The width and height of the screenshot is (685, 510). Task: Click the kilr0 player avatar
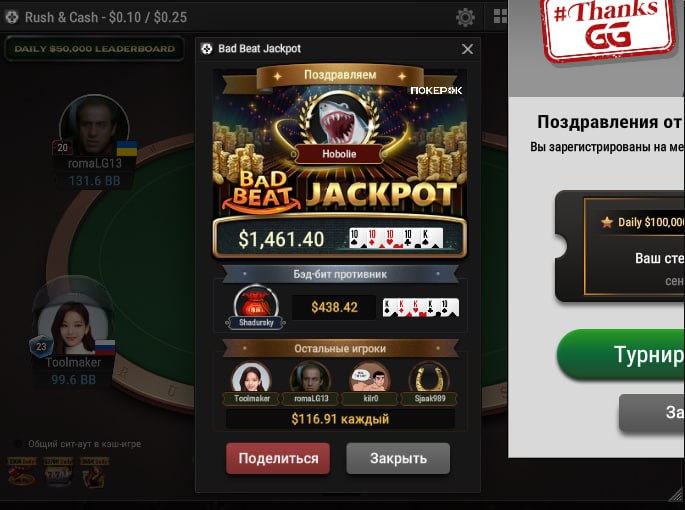click(370, 377)
